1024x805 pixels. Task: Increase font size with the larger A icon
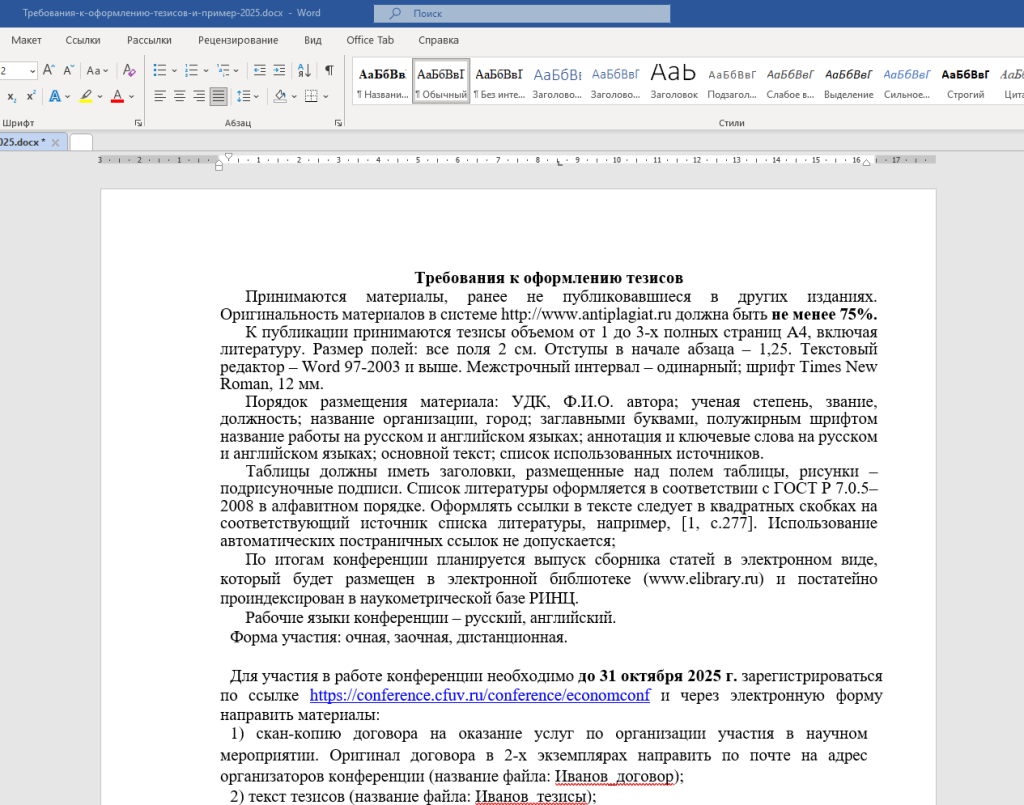[x=49, y=71]
